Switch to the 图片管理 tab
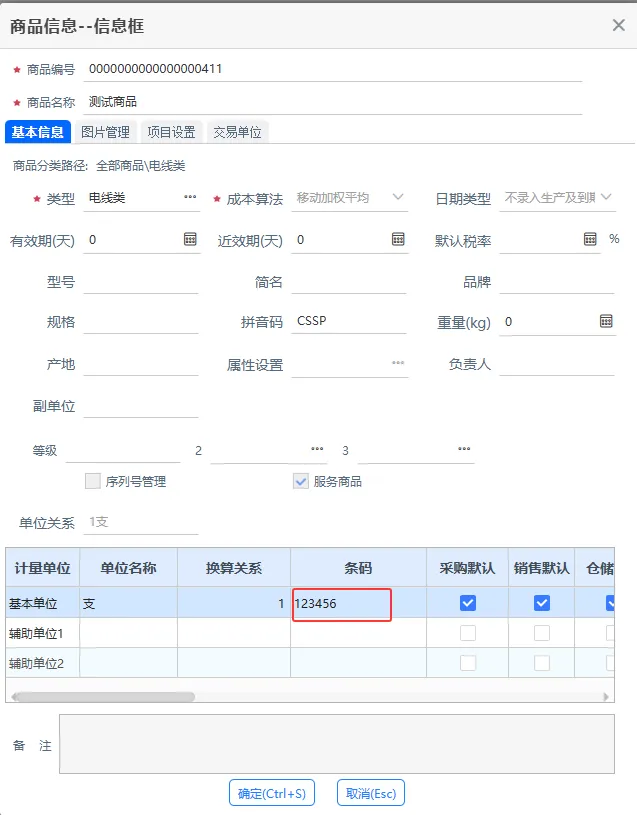 [105, 132]
